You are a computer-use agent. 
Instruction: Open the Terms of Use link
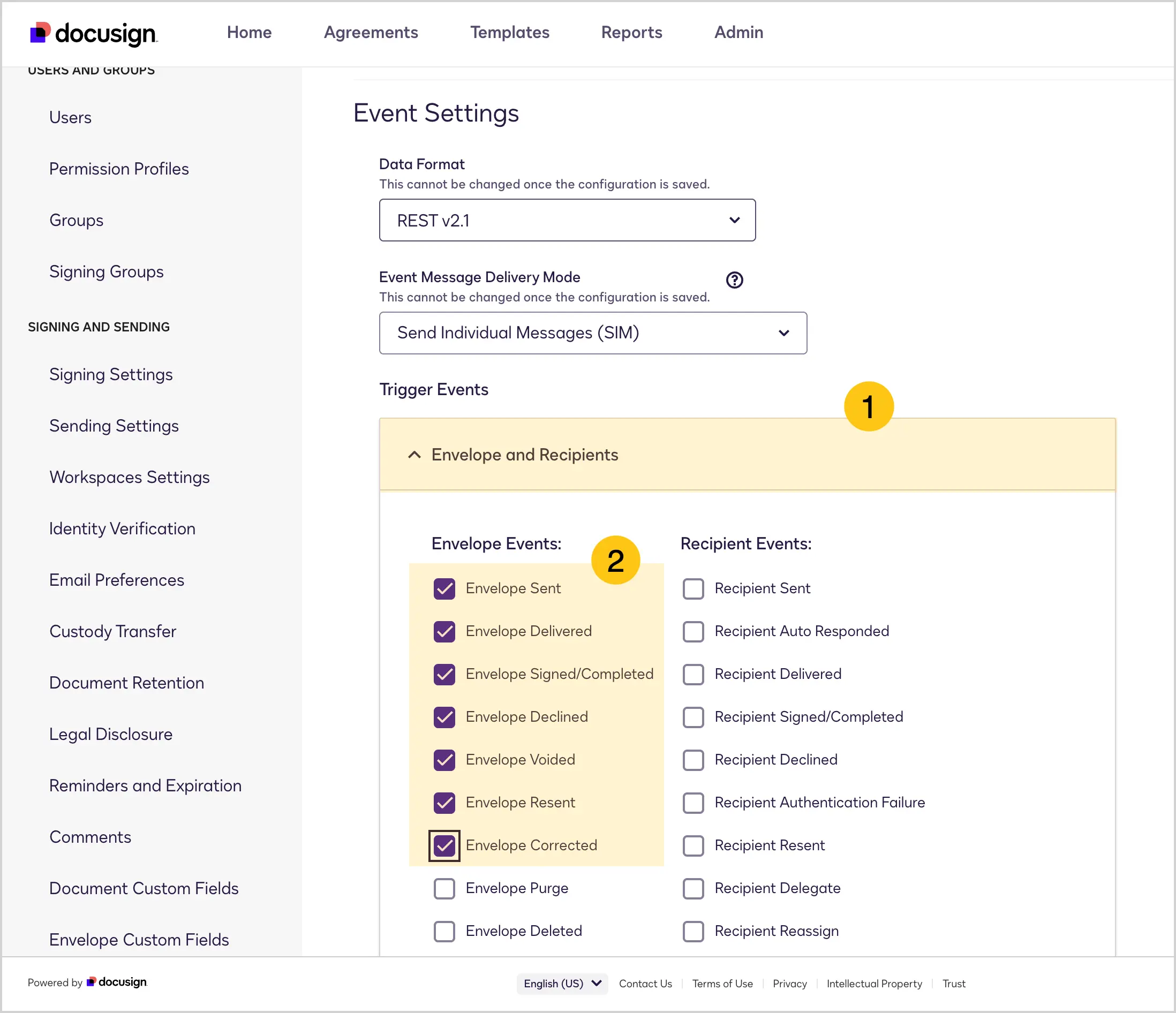point(722,984)
